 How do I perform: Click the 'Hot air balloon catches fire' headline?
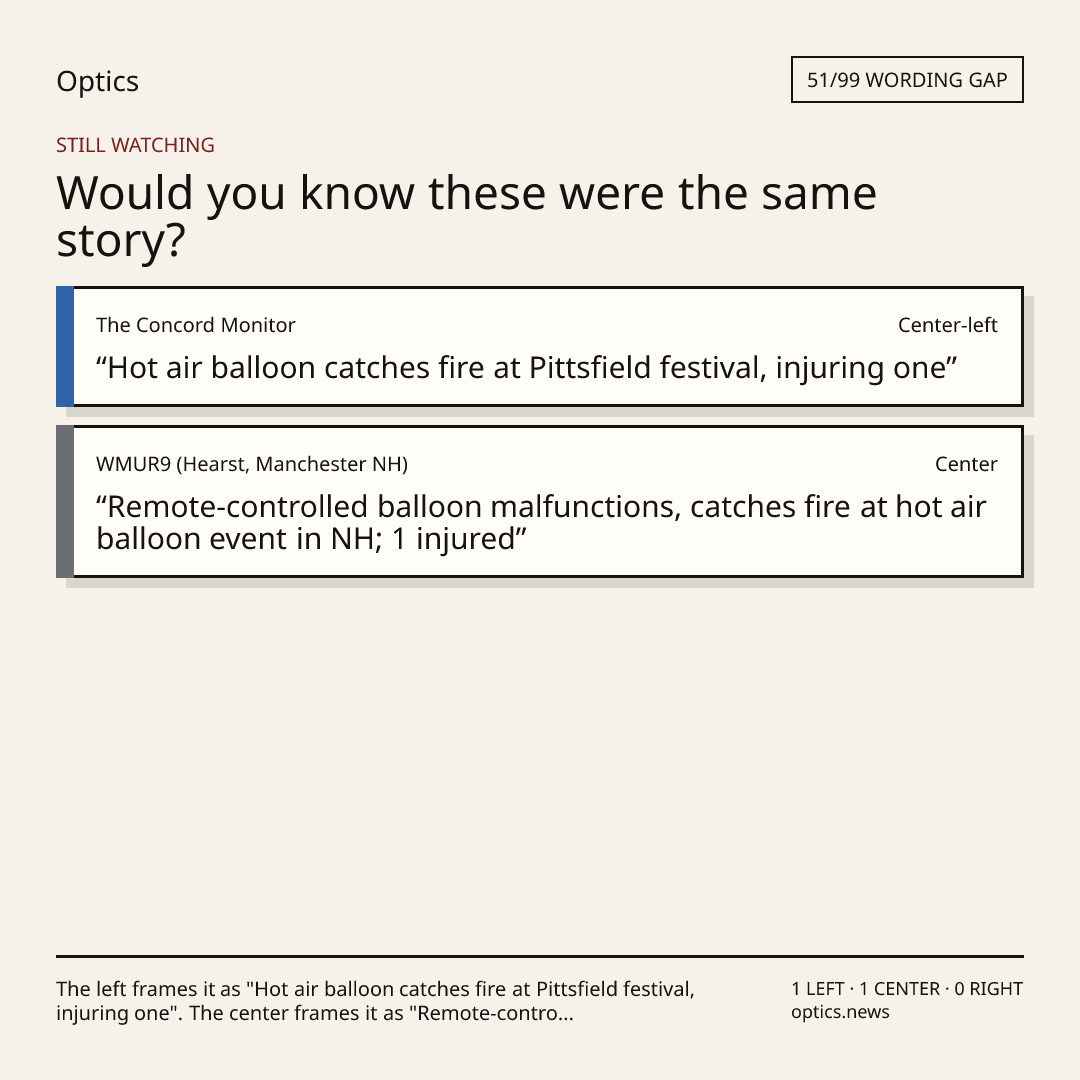coord(526,368)
